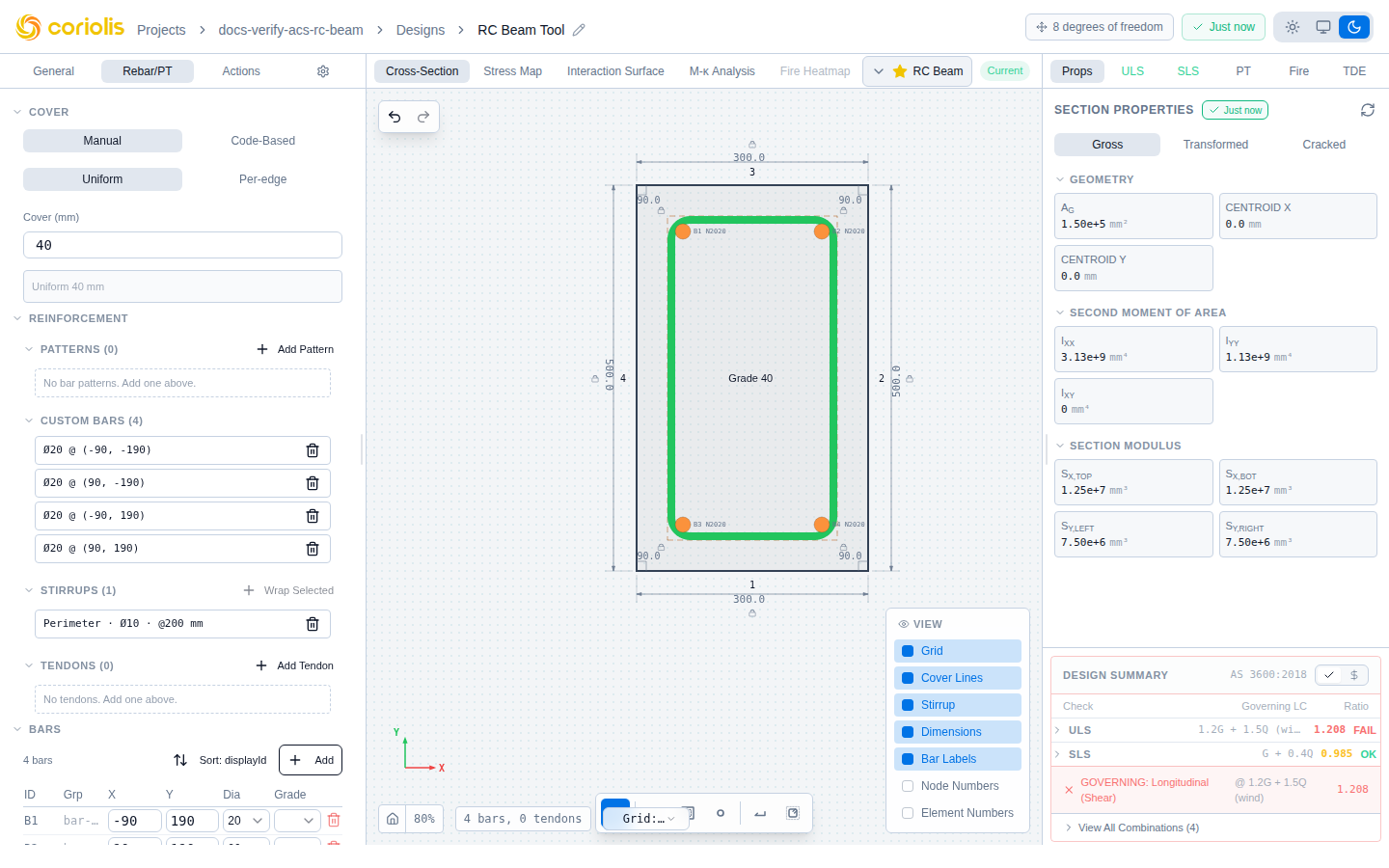
Task: Select system theme monitor icon
Action: click(x=1323, y=27)
